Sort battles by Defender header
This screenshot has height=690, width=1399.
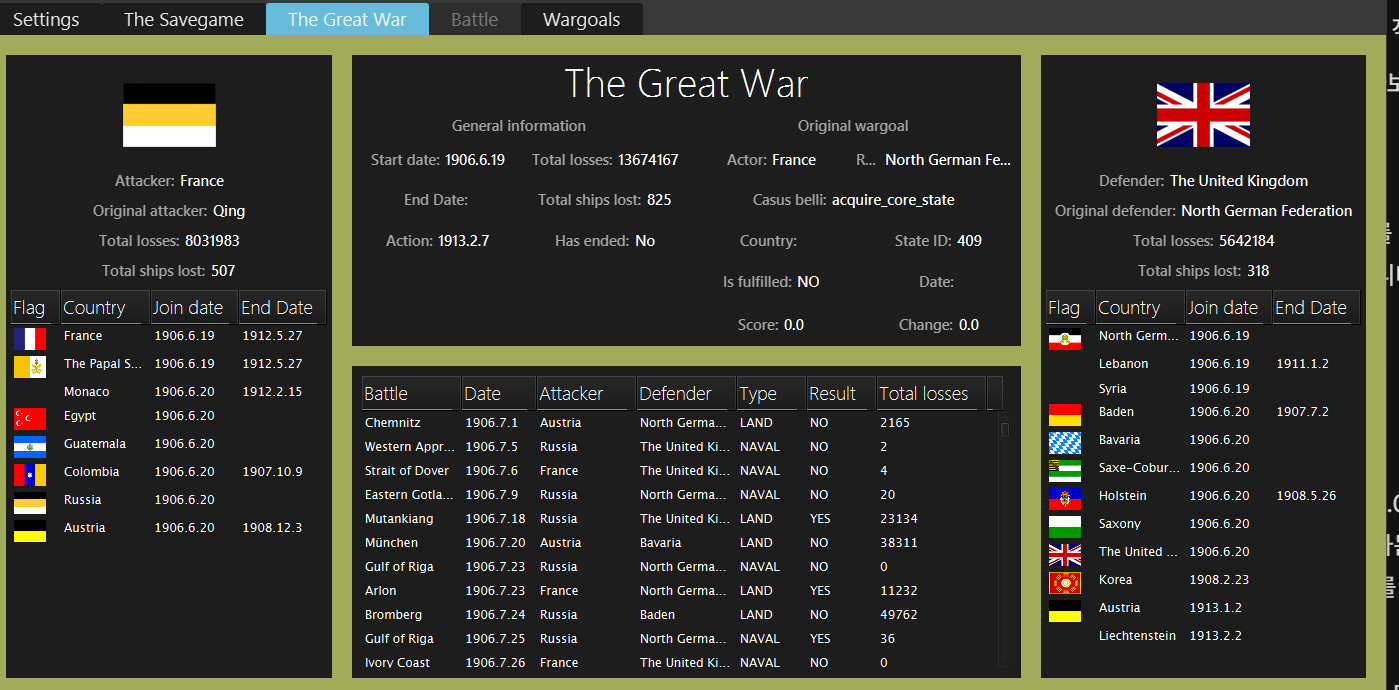(x=686, y=394)
